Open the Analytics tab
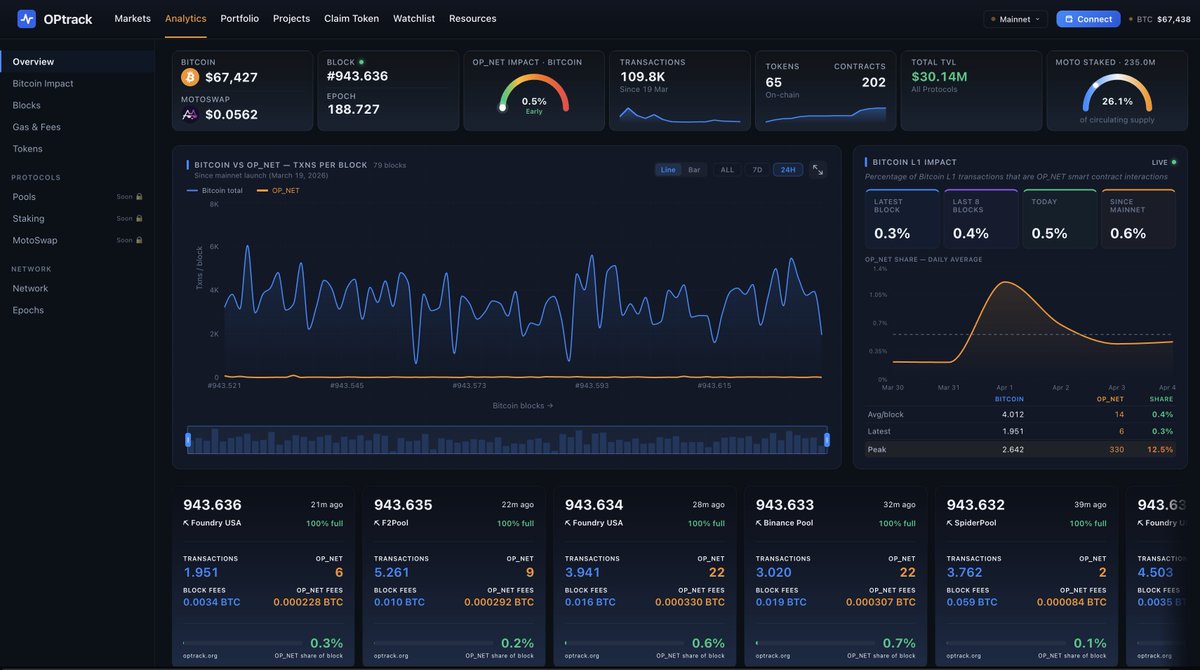The height and width of the screenshot is (670, 1200). (186, 19)
